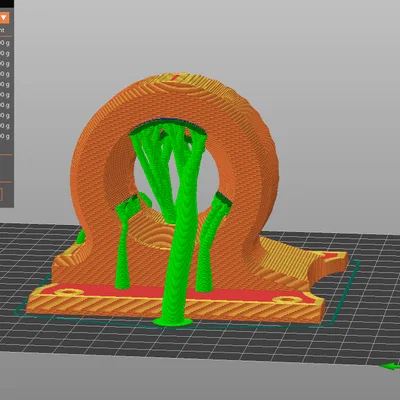Click the left screw hole on red surface
The width and height of the screenshot is (400, 400).
pos(69,292)
